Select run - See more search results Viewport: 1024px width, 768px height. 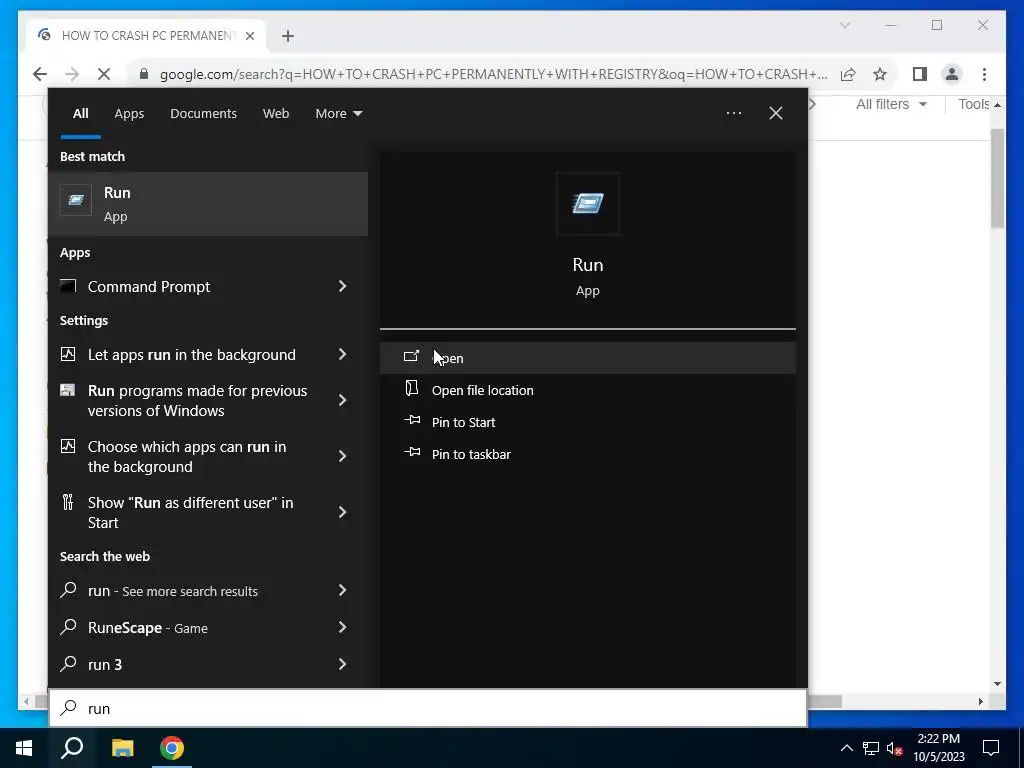172,591
